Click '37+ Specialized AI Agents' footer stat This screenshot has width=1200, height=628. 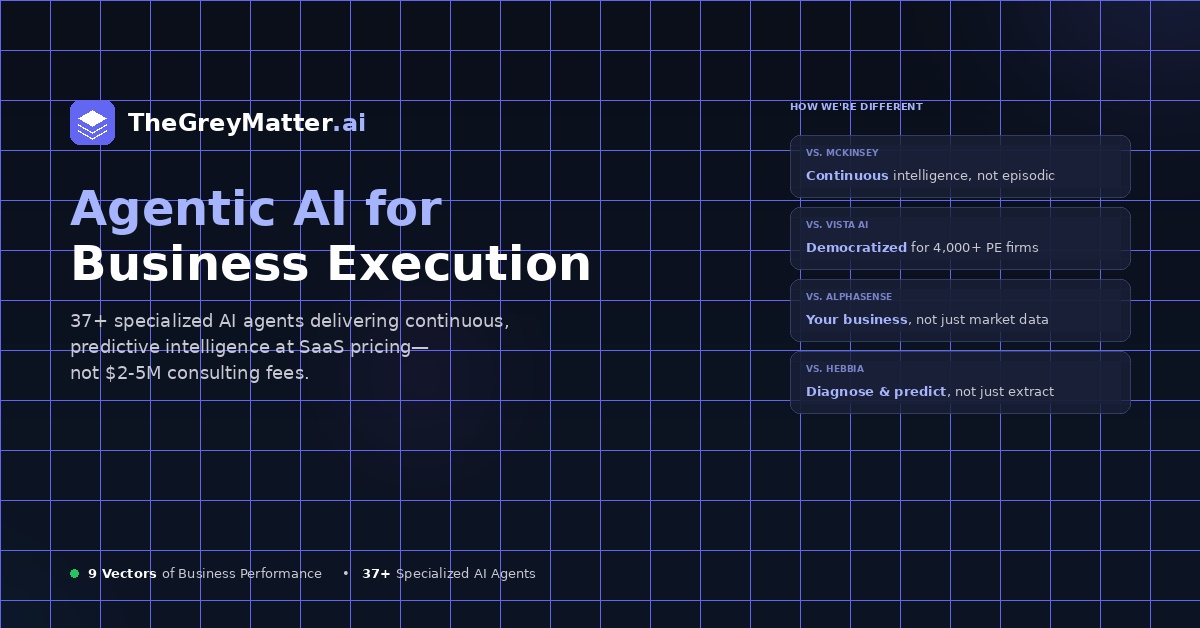point(449,574)
